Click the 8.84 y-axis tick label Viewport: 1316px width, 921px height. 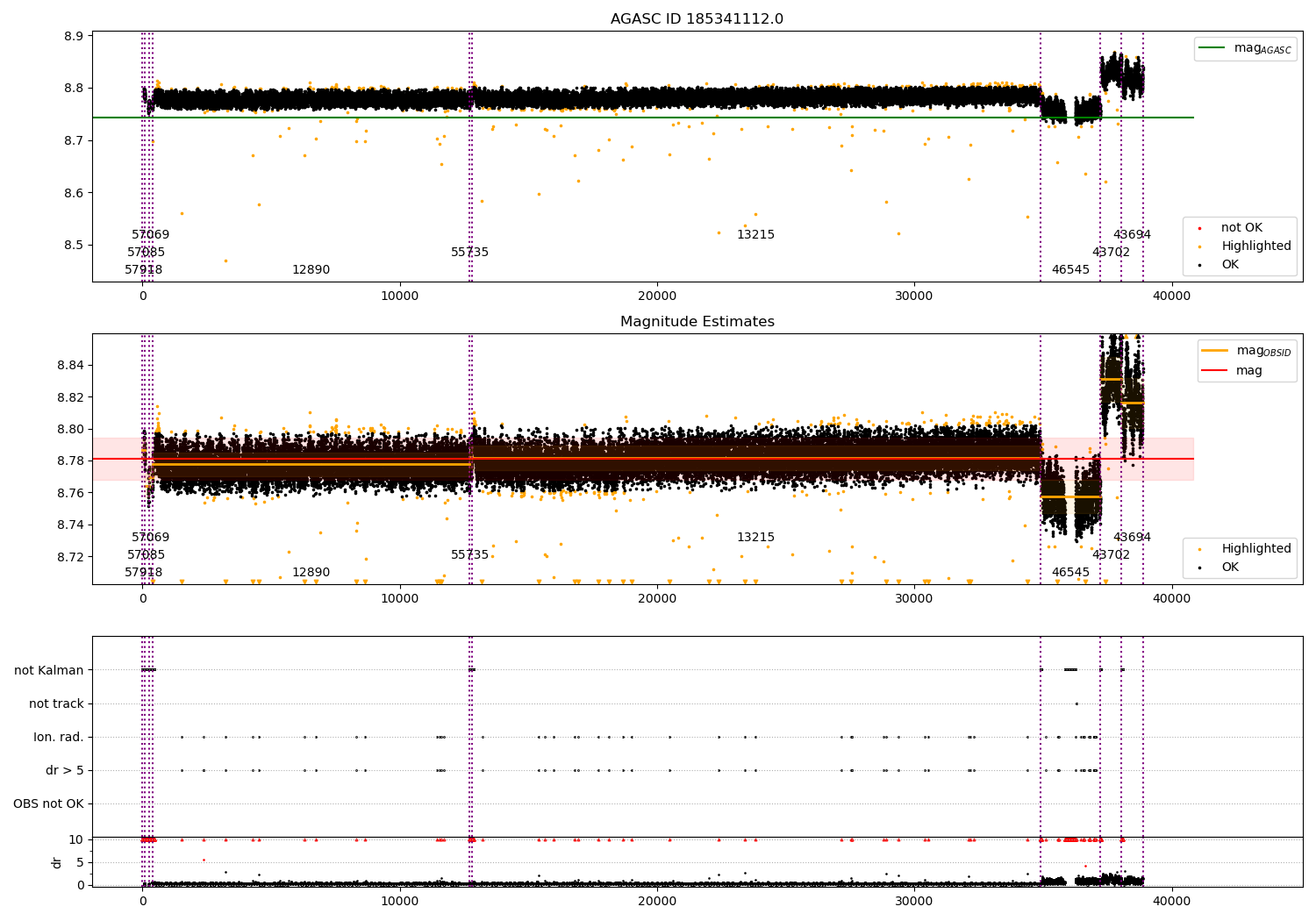[71, 366]
